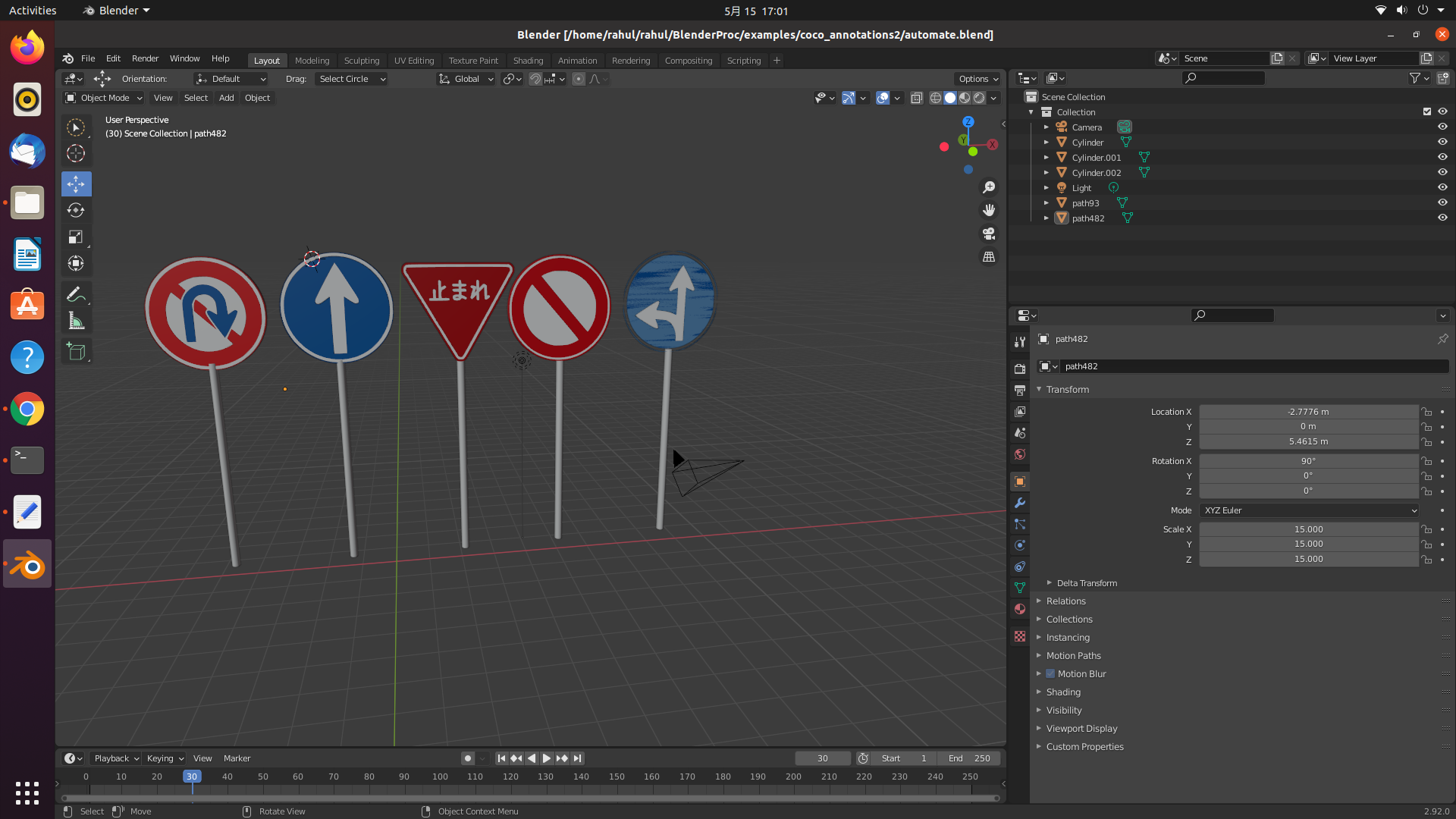Click the Toggle camera view icon
1456x819 pixels.
tap(989, 234)
